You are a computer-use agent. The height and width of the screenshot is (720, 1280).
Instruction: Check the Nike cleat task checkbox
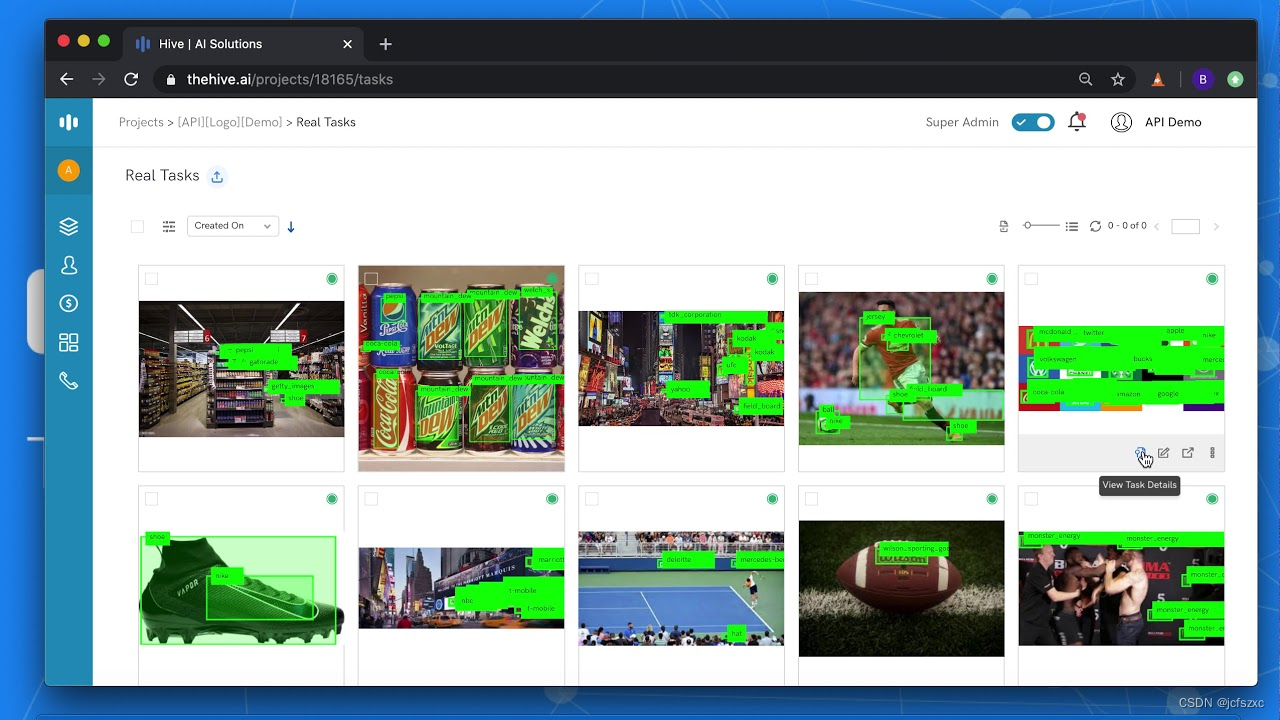(152, 499)
